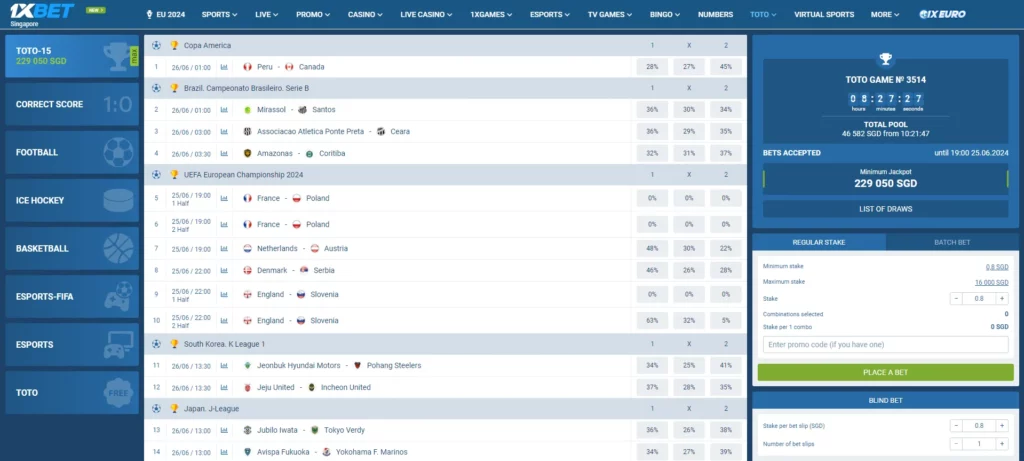
Task: Click the Stake value field
Action: [979, 298]
